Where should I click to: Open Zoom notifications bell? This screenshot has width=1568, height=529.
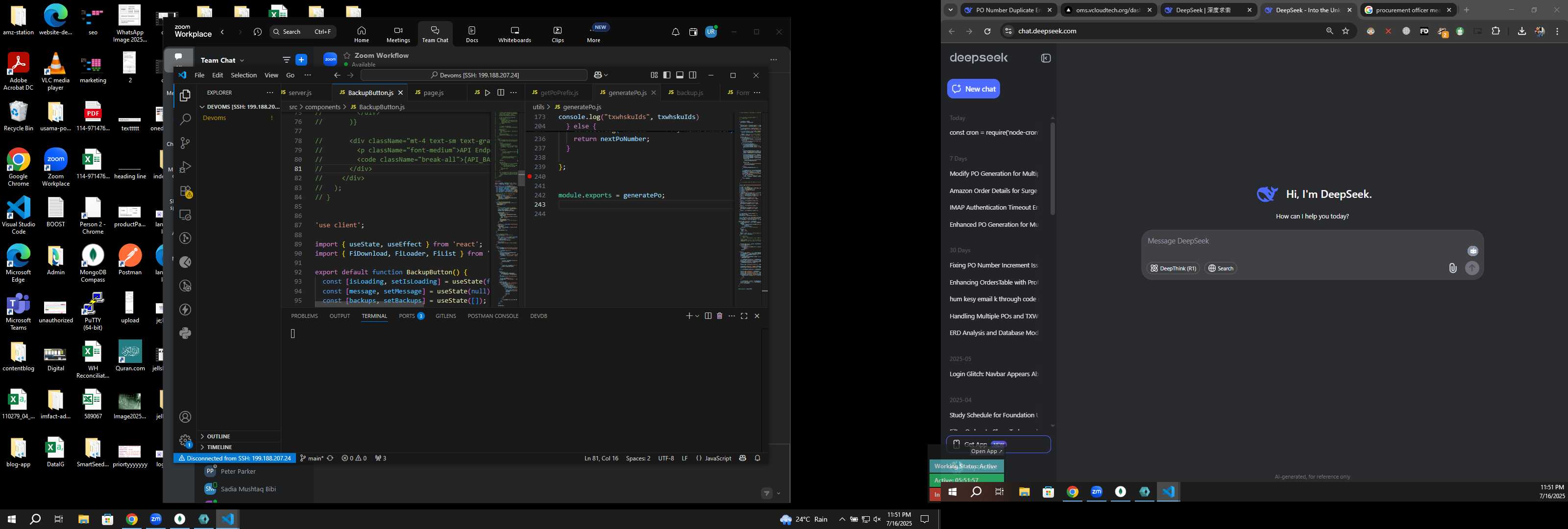(x=675, y=32)
